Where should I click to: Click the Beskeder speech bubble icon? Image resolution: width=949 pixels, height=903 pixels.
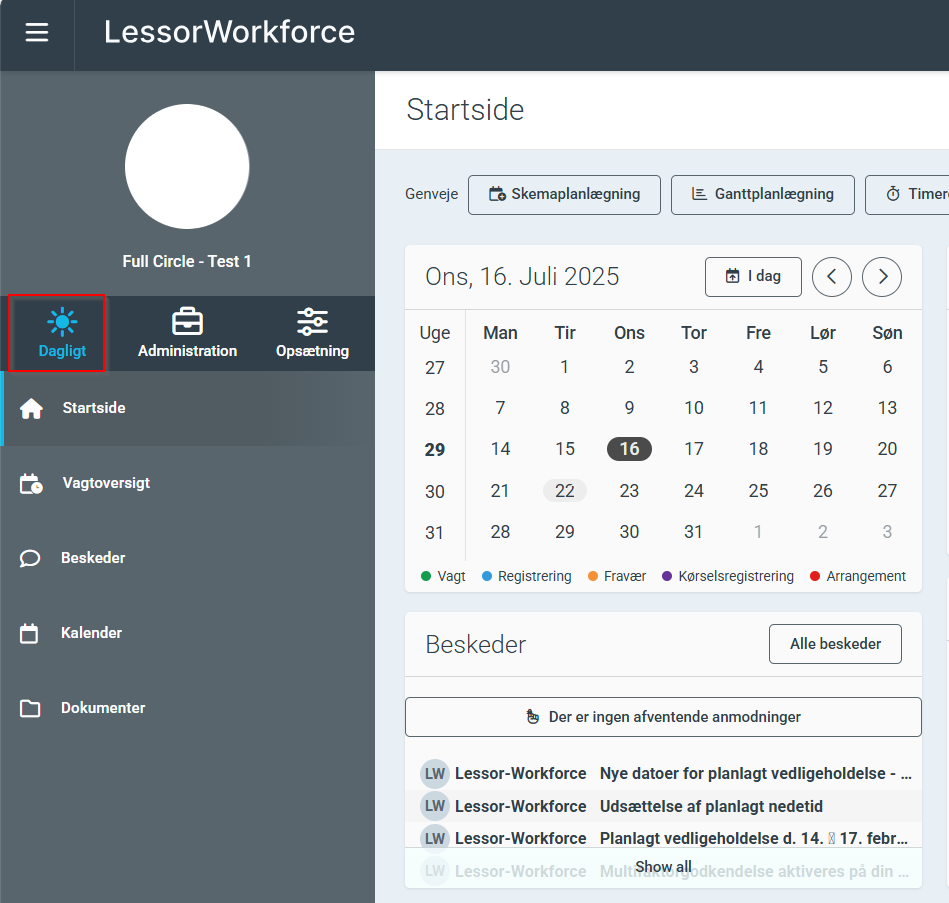coord(31,559)
